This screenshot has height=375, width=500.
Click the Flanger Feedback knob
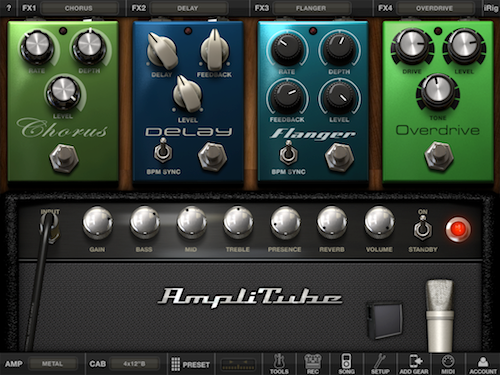[287, 97]
